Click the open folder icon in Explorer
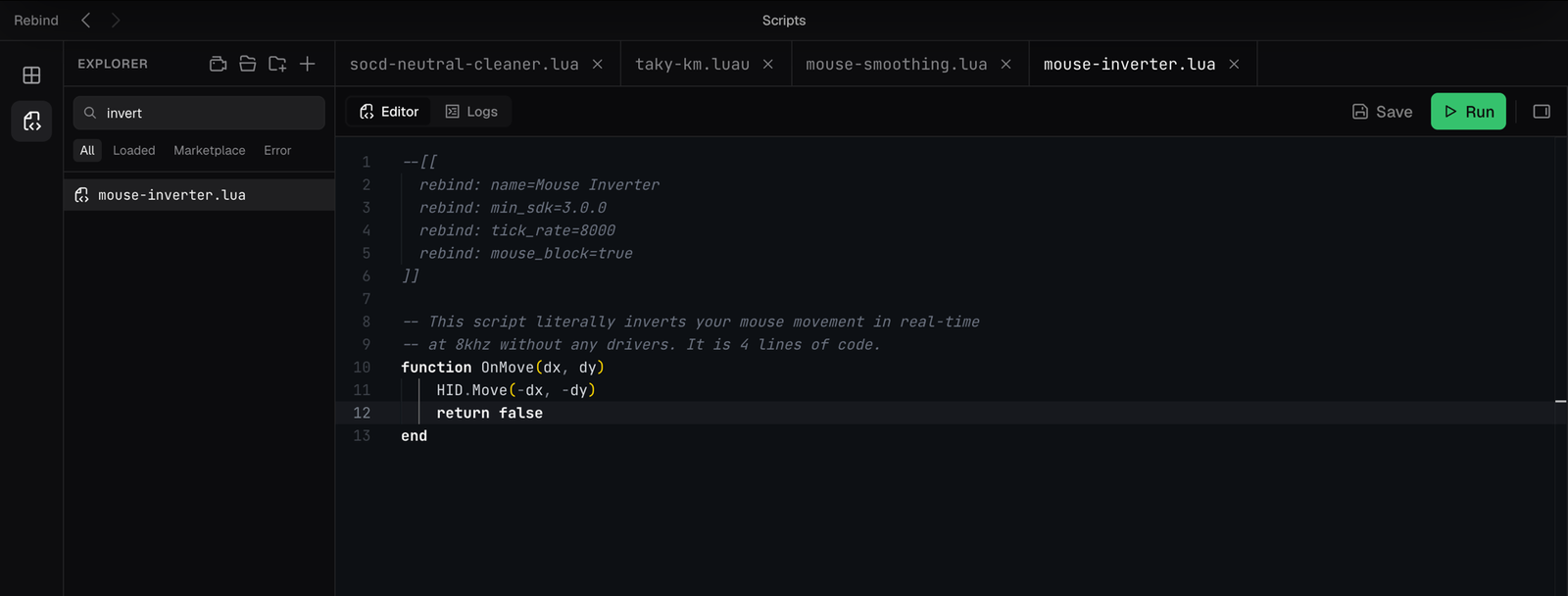 pyautogui.click(x=248, y=64)
